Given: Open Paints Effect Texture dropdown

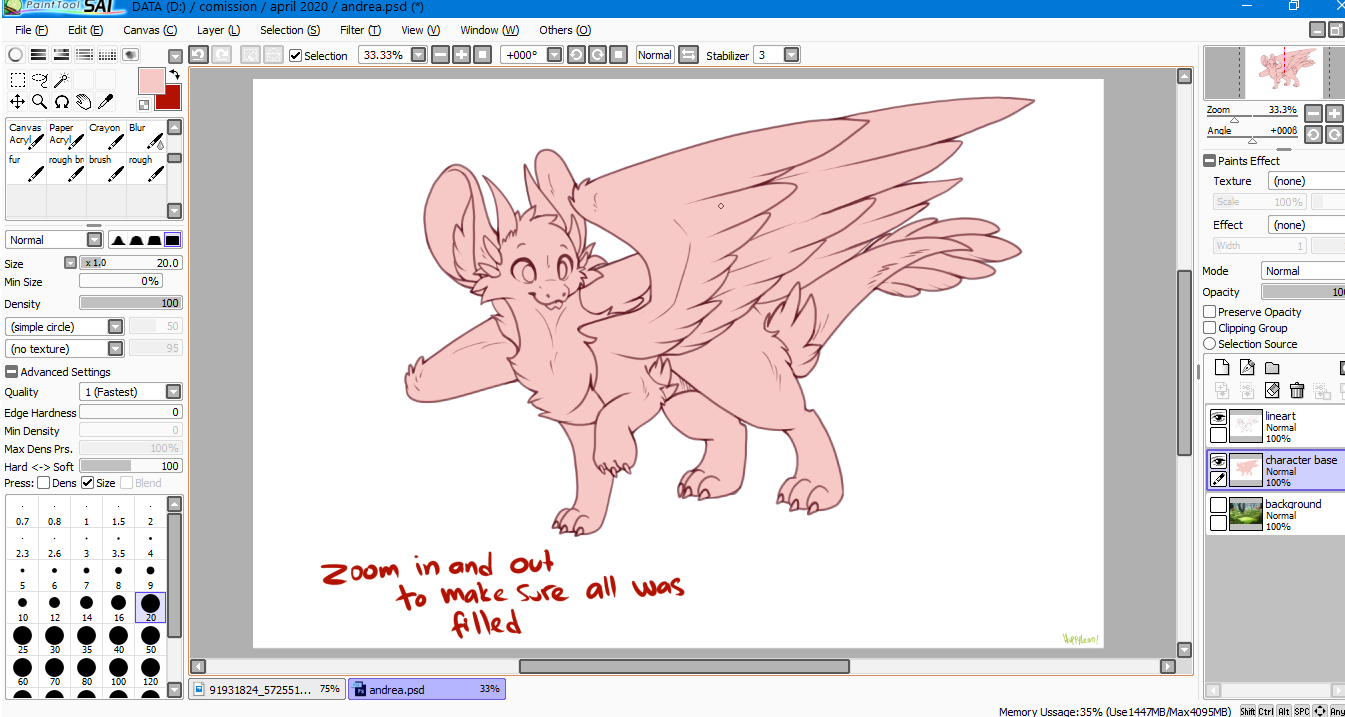Looking at the screenshot, I should coord(1306,181).
